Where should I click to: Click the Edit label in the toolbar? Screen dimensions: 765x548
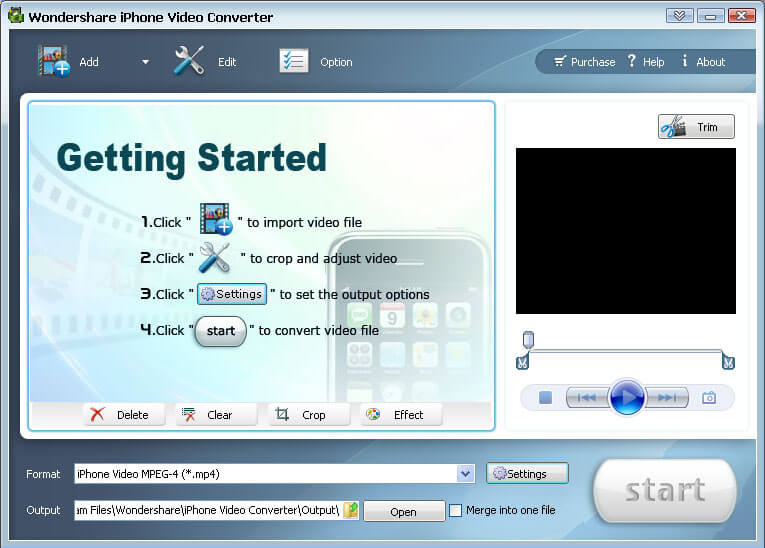pos(227,62)
